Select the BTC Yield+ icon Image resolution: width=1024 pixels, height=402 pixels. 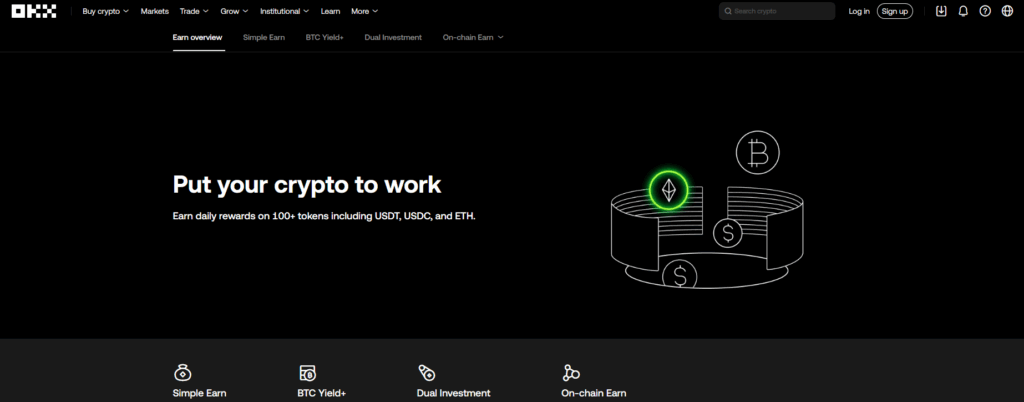point(307,373)
